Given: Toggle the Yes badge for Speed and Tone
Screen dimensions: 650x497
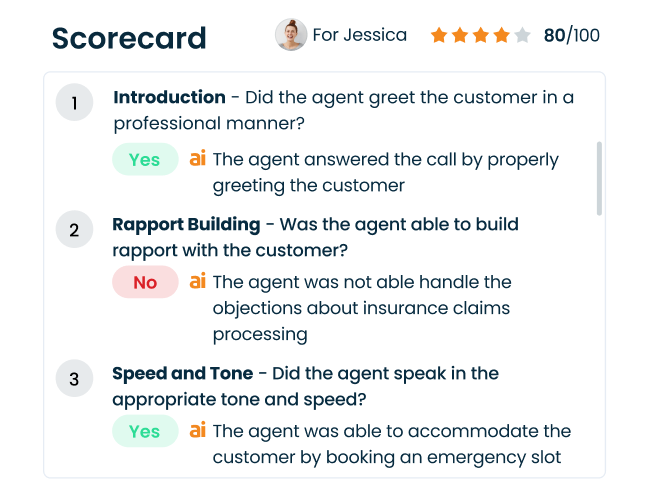Looking at the screenshot, I should coord(144,432).
